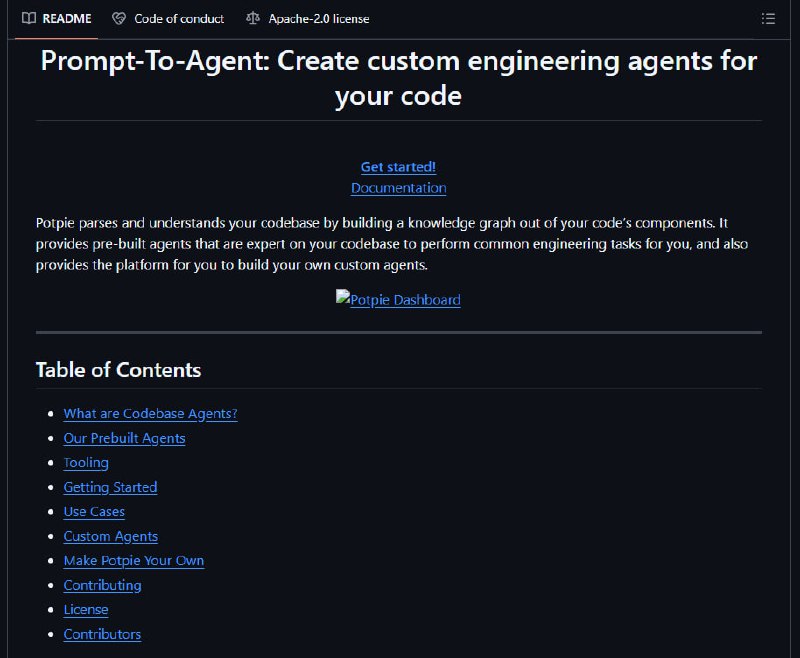800x658 pixels.
Task: Click the broken Potpie Dashboard image icon
Action: [342, 296]
